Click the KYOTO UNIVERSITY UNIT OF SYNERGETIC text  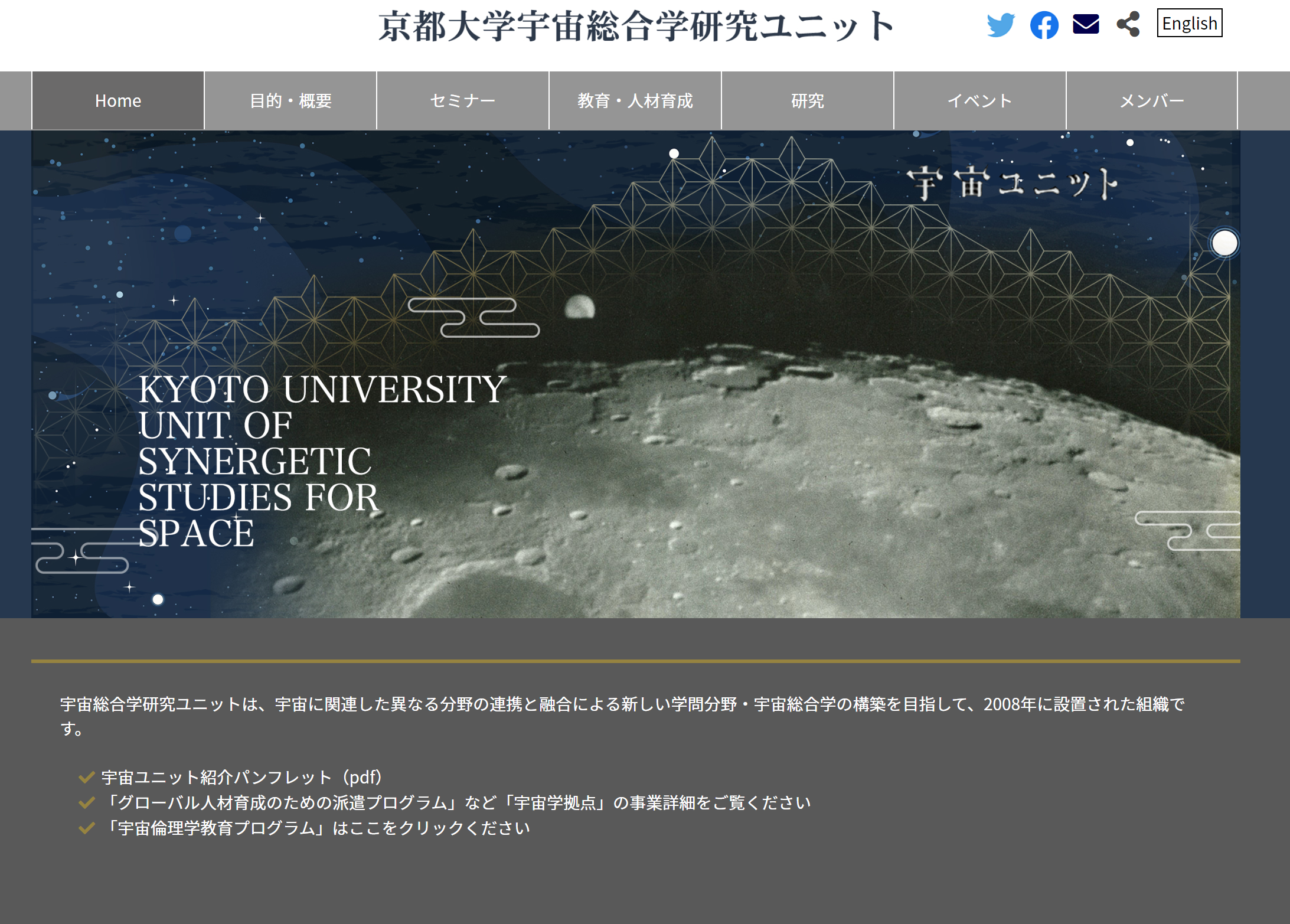coord(322,461)
